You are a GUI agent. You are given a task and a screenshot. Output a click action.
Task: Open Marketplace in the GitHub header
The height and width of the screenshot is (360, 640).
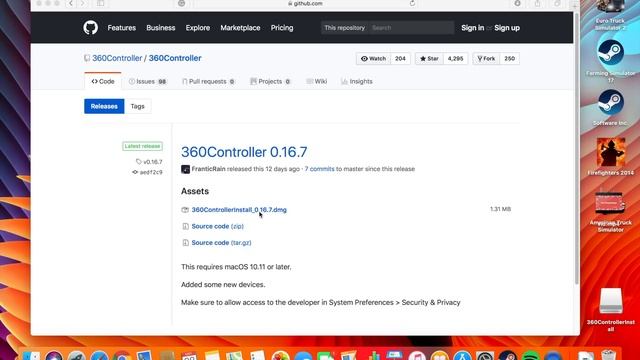click(x=240, y=28)
